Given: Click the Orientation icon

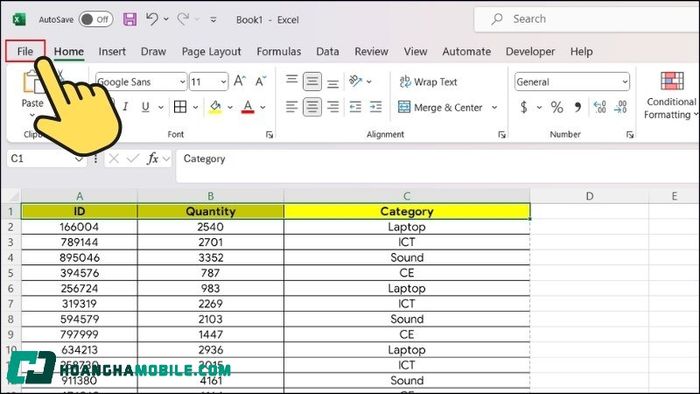Looking at the screenshot, I should (x=355, y=81).
